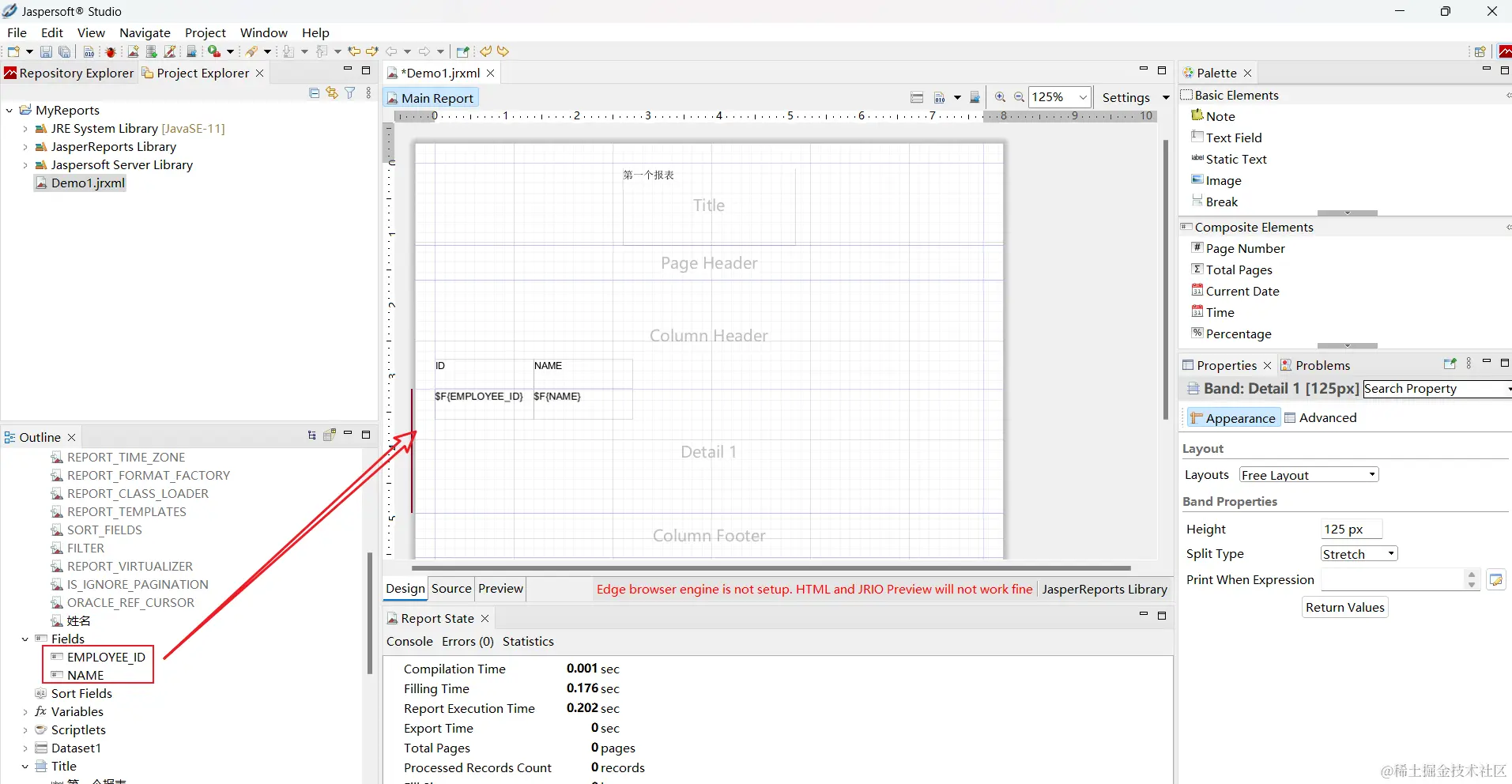This screenshot has width=1512, height=784.
Task: Switch to the Repository Explorer tab
Action: pyautogui.click(x=69, y=73)
